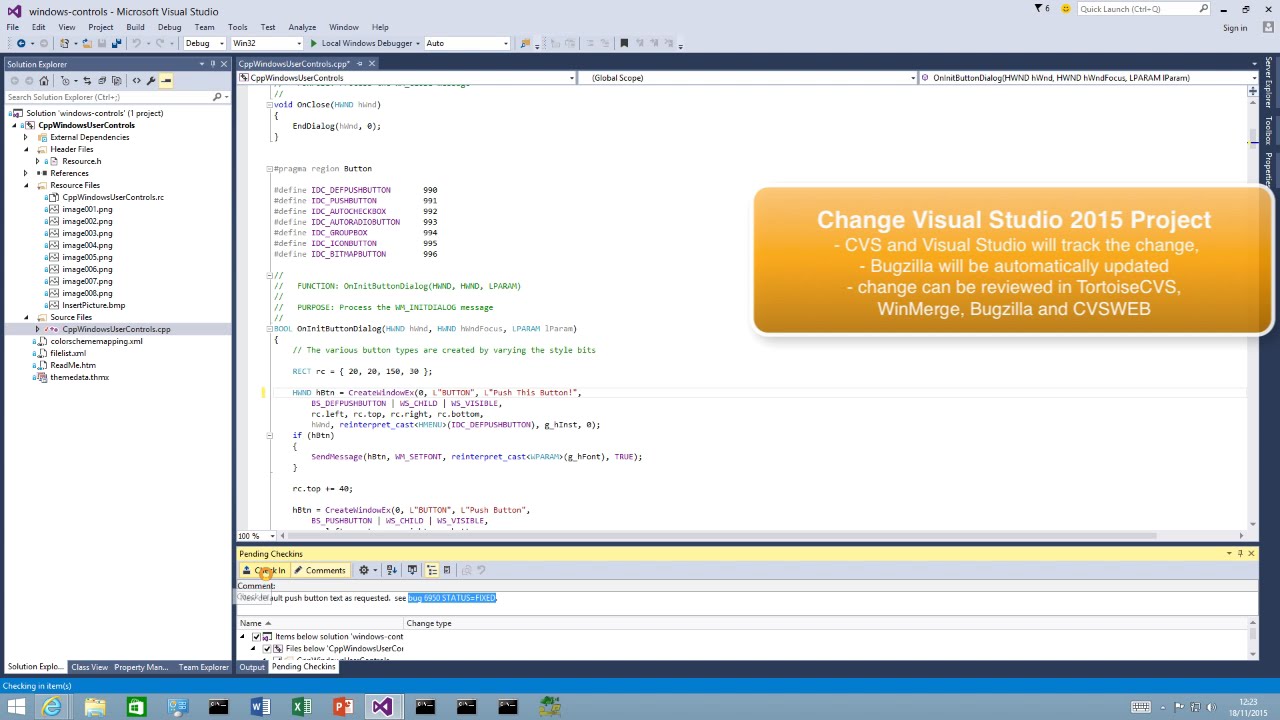Click the Check In button
The image size is (1280, 720).
[264, 570]
